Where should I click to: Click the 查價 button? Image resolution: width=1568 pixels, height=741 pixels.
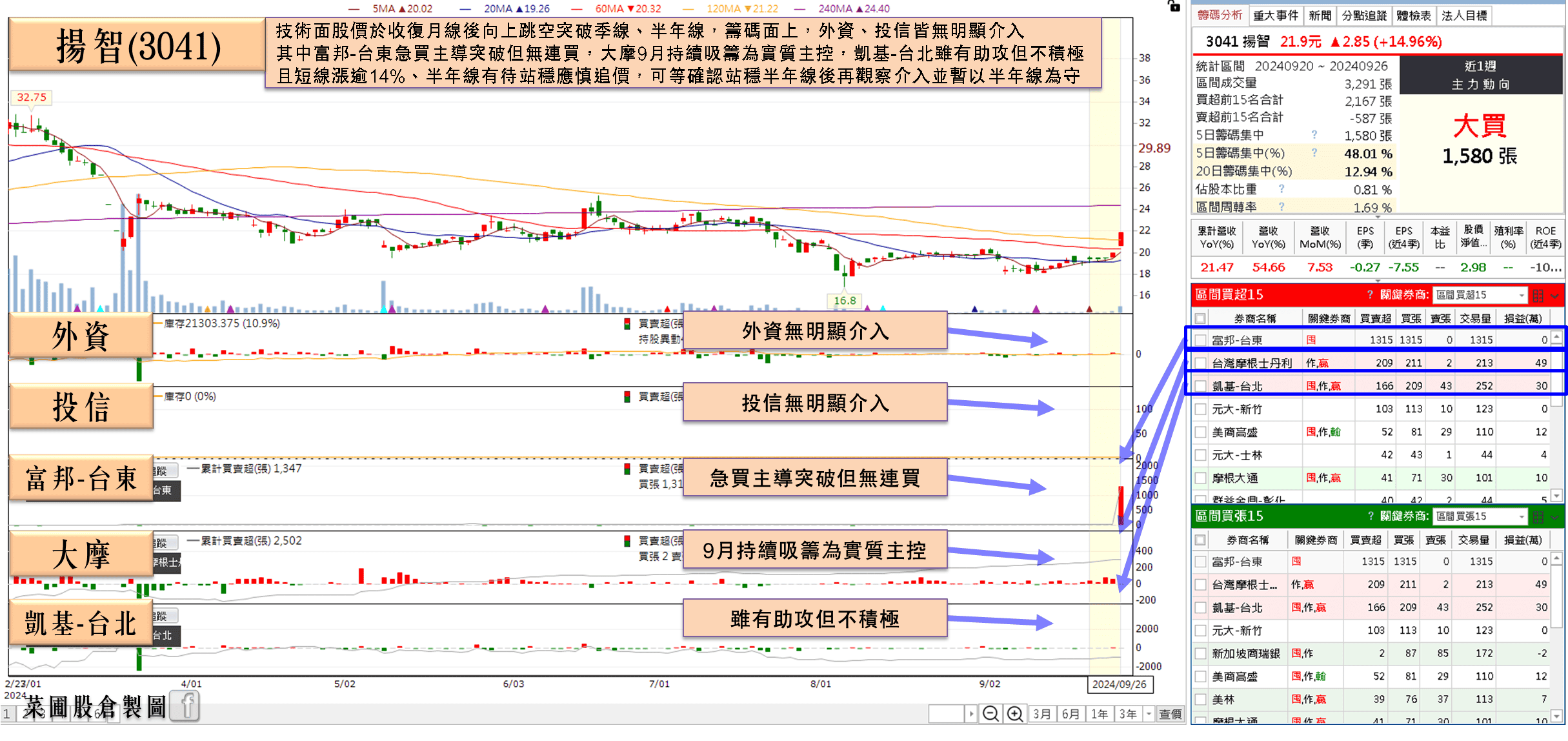pyautogui.click(x=1171, y=714)
